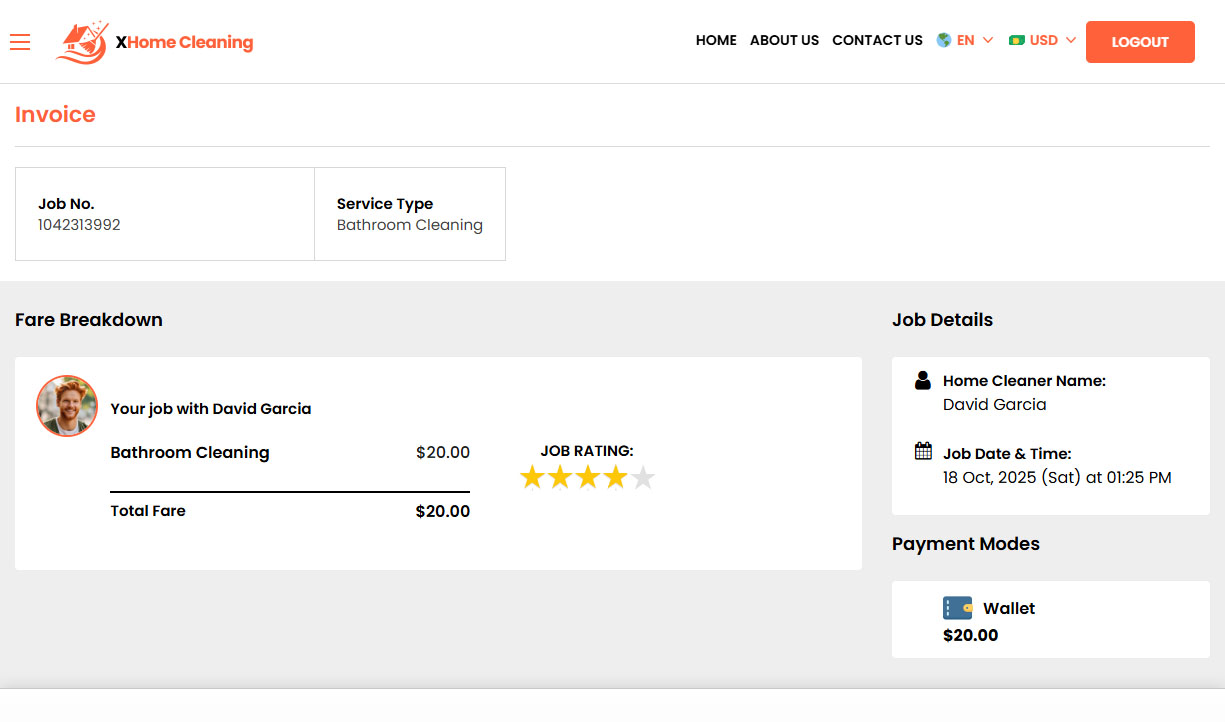Click the third gold rating star

coord(588,477)
